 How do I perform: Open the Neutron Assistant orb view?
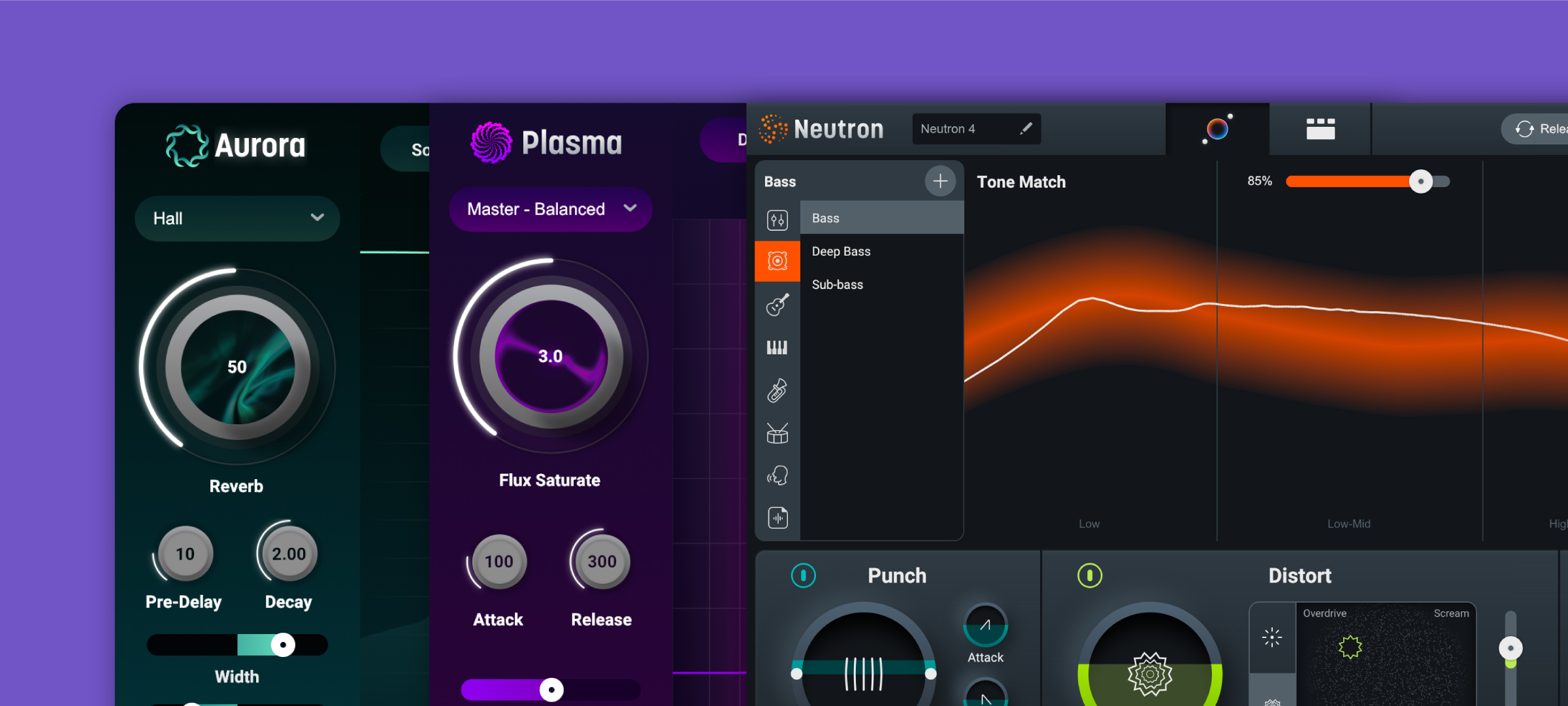coord(1217,129)
